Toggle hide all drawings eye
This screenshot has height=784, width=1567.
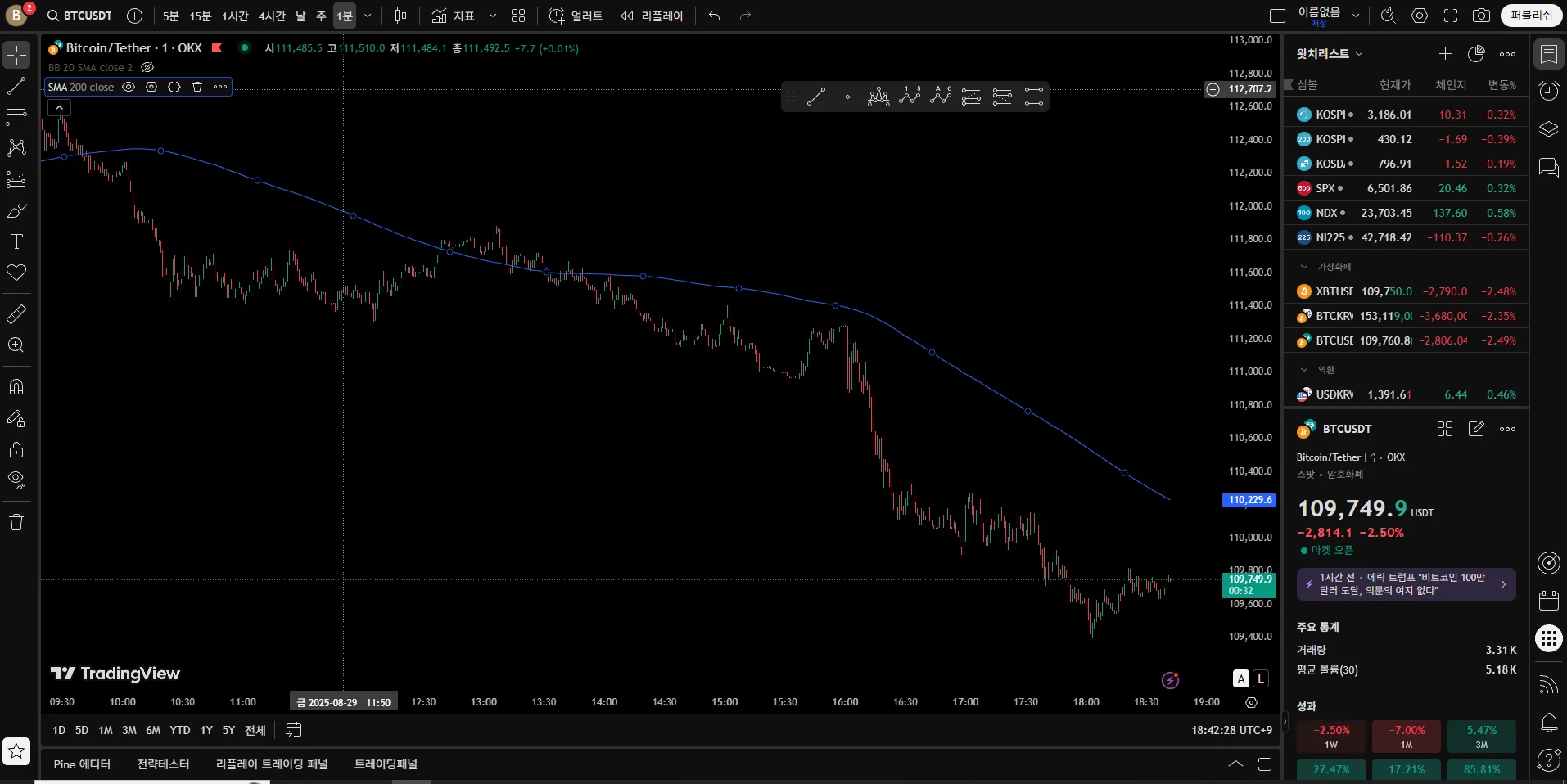pyautogui.click(x=16, y=480)
